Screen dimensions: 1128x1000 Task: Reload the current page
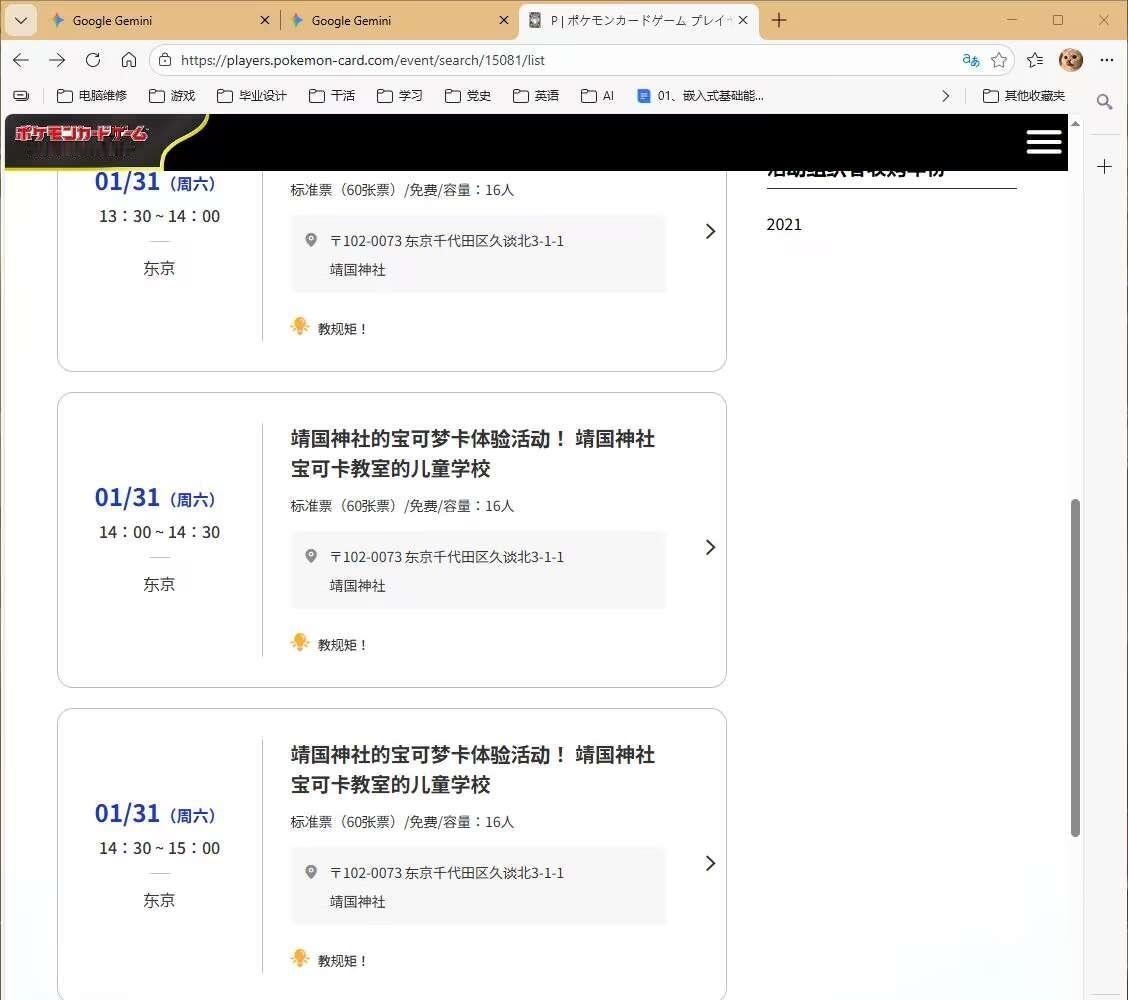click(x=93, y=60)
